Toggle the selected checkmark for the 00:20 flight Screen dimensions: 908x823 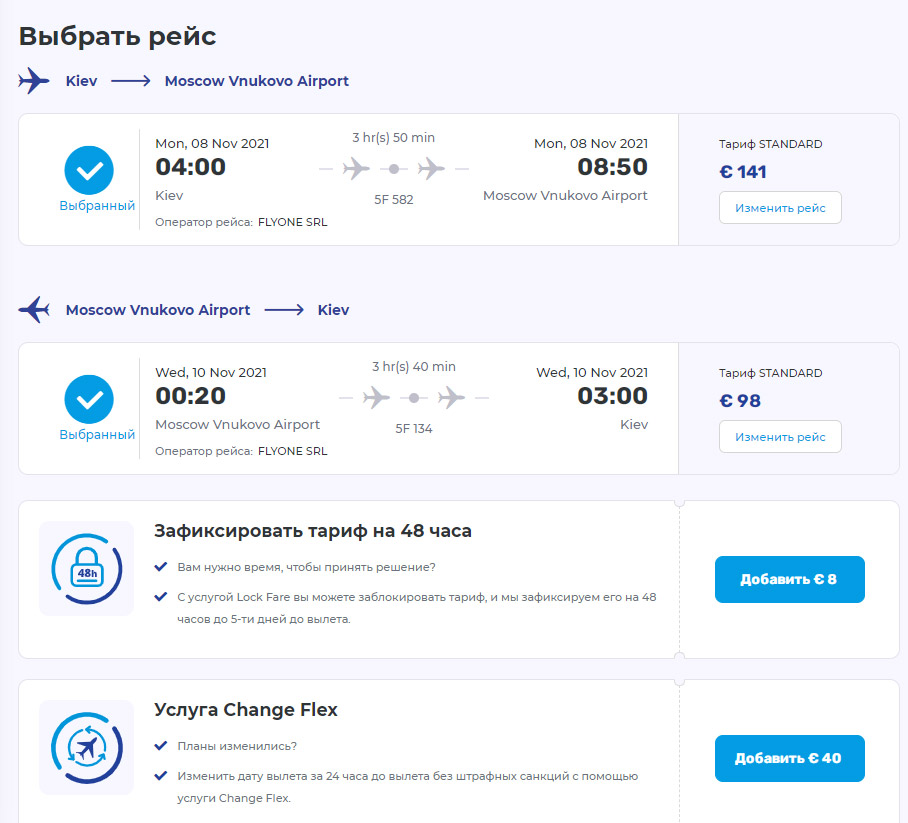coord(90,400)
